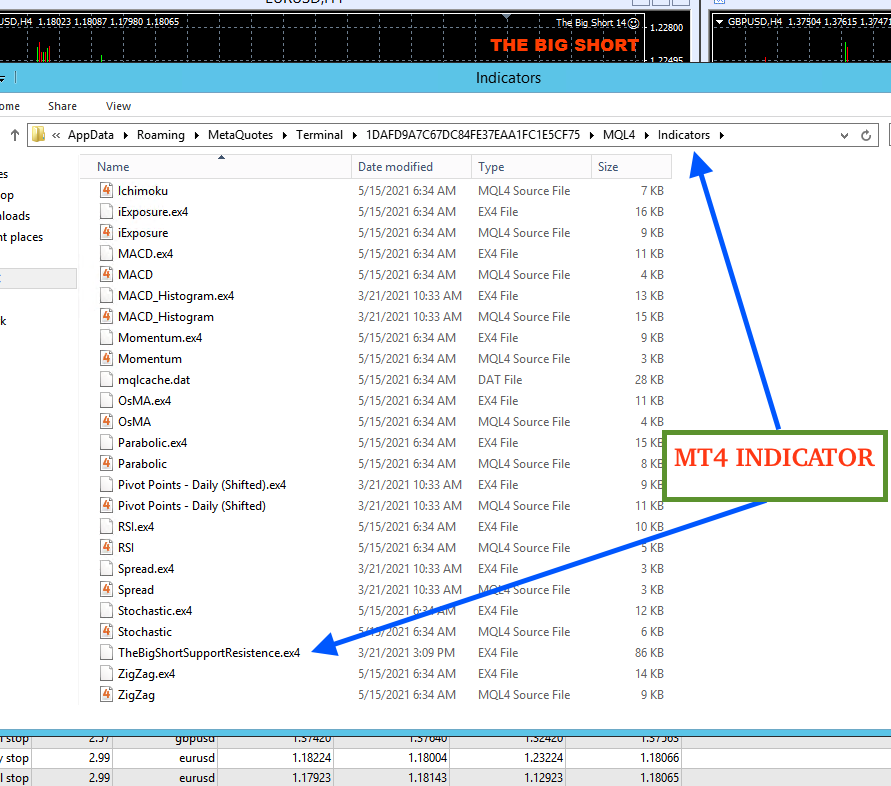Click the Stochastic.ex4 file icon
This screenshot has height=786, width=891.
(x=106, y=610)
